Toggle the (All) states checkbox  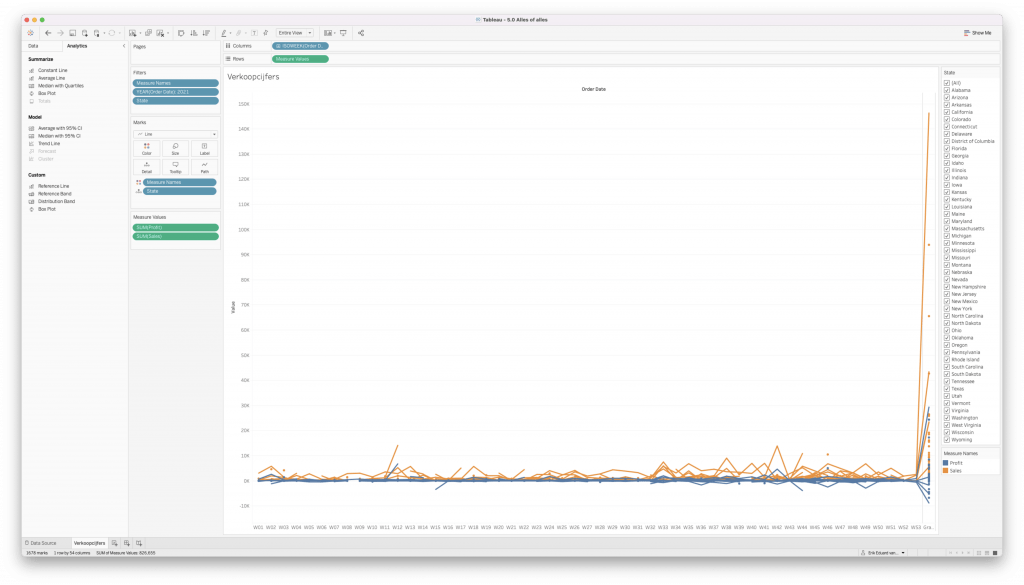tap(946, 83)
